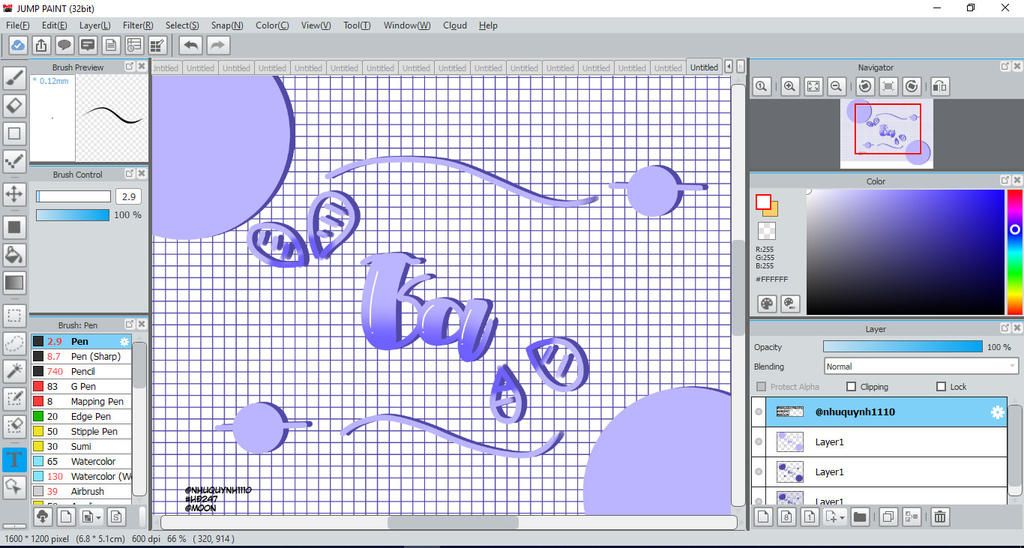Click the layer Opacity slider

(903, 347)
